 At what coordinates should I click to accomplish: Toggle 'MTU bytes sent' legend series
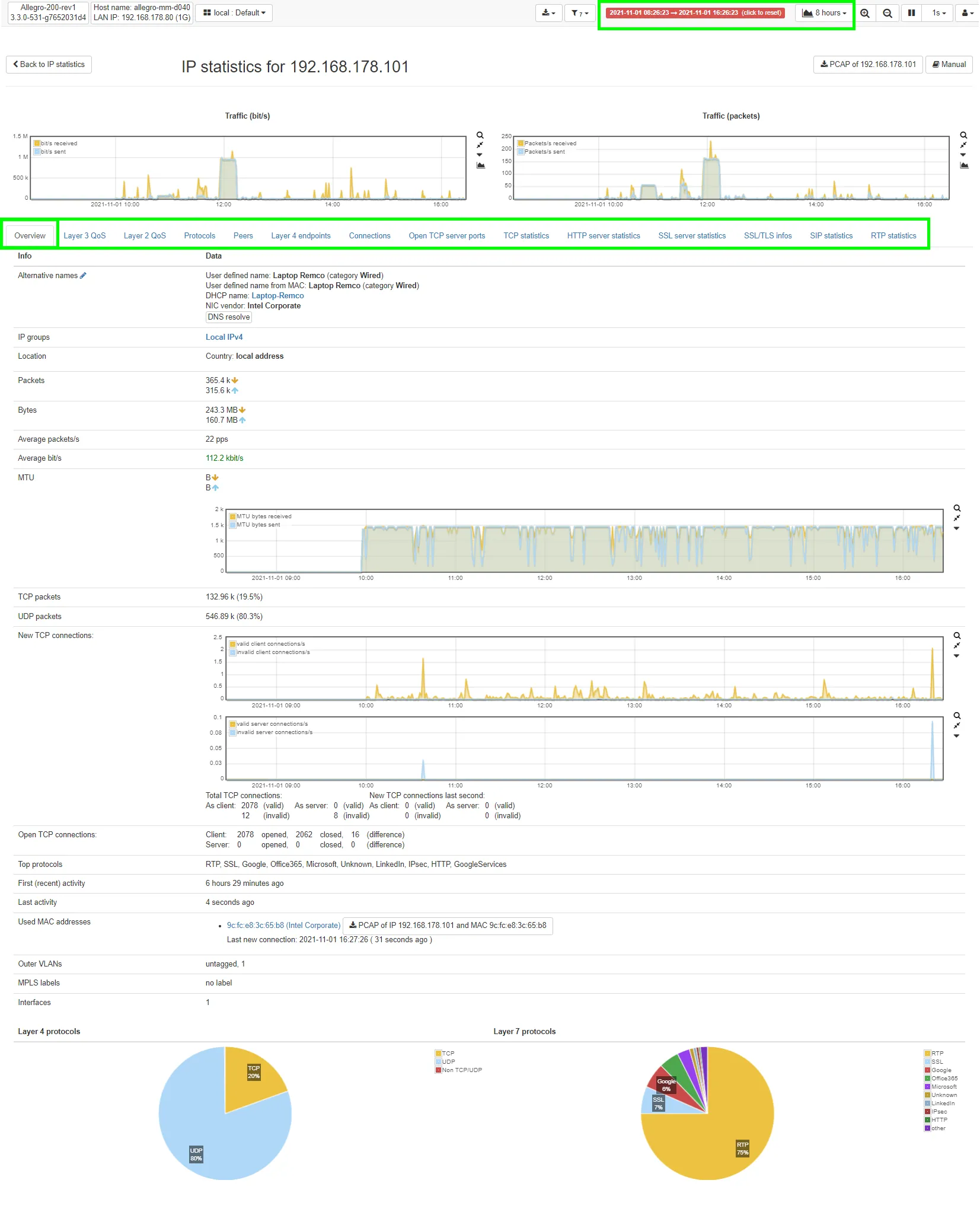pyautogui.click(x=258, y=525)
